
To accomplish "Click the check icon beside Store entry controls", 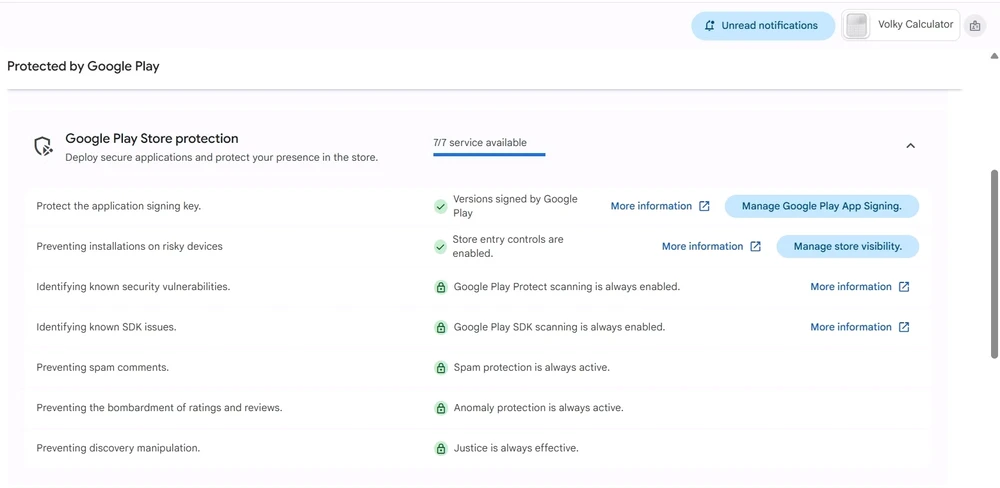I will point(440,246).
